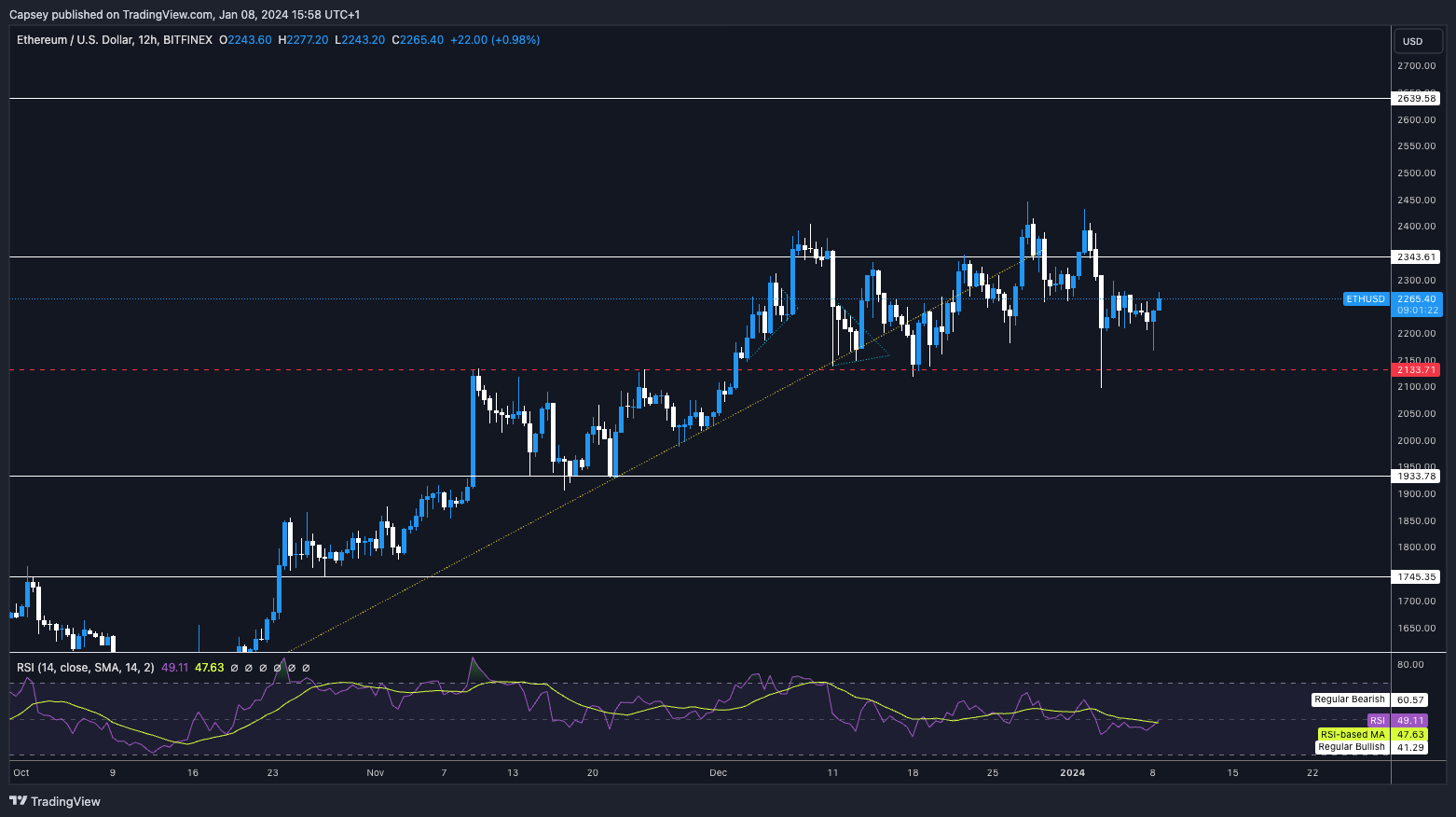This screenshot has width=1456, height=817.
Task: Click the TradingView logo at bottom left
Action: tap(55, 801)
